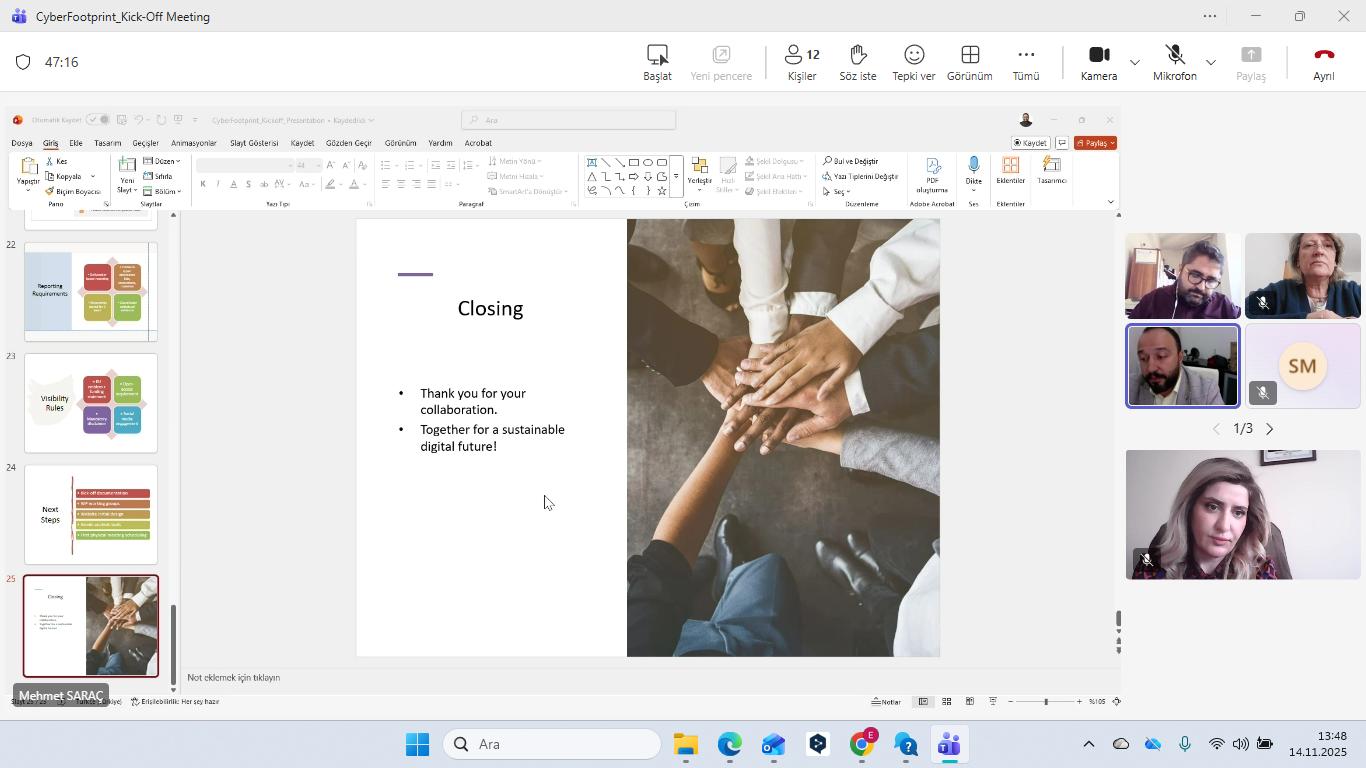Open the Seç dropdown menu
The image size is (1366, 768).
point(840,190)
